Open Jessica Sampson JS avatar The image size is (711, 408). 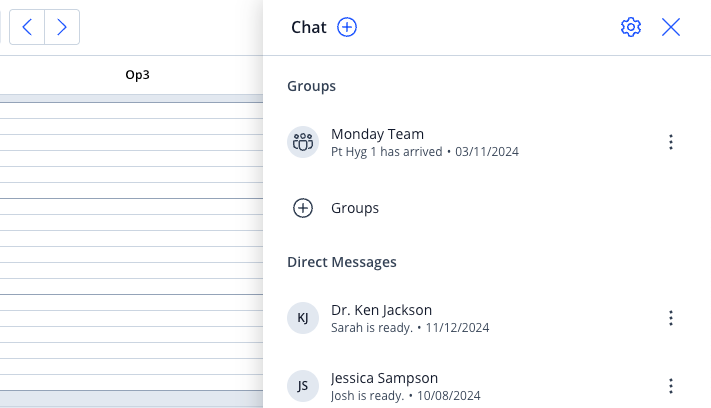coord(303,386)
